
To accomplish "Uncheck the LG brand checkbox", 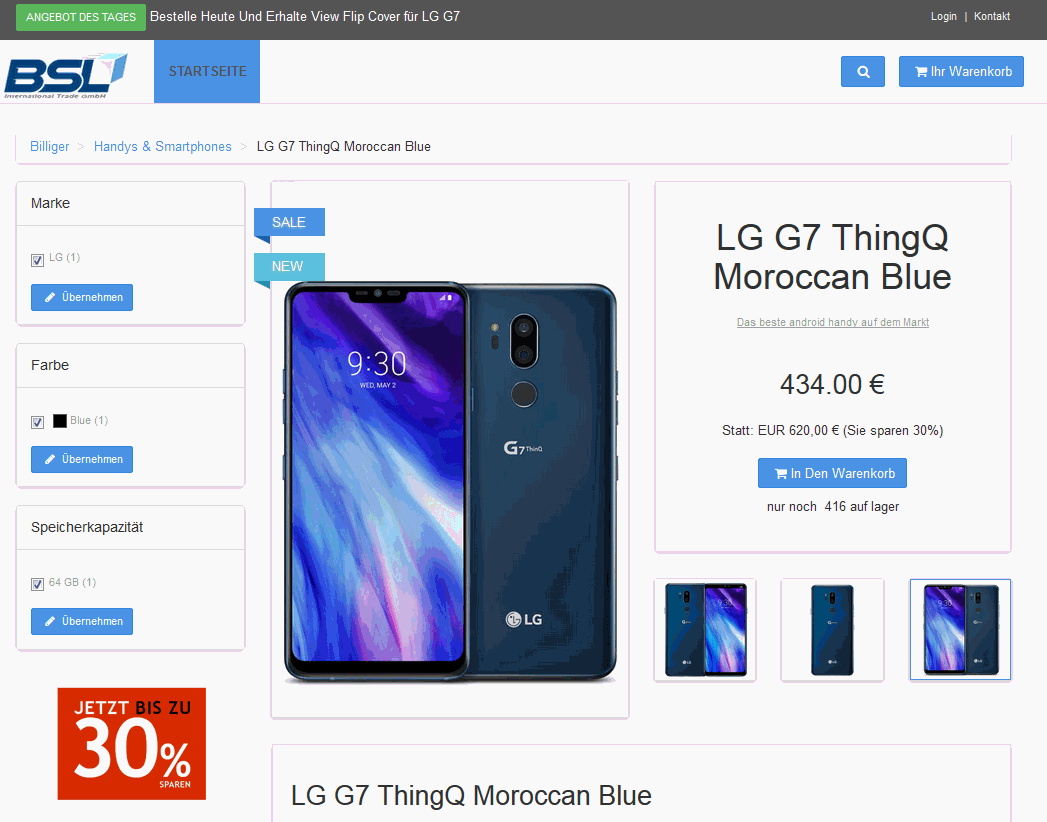I will coord(37,260).
